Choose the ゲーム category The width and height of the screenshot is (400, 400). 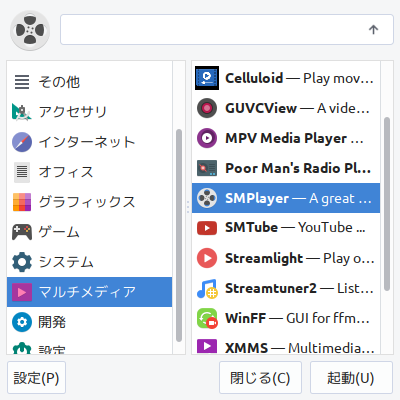[89, 232]
